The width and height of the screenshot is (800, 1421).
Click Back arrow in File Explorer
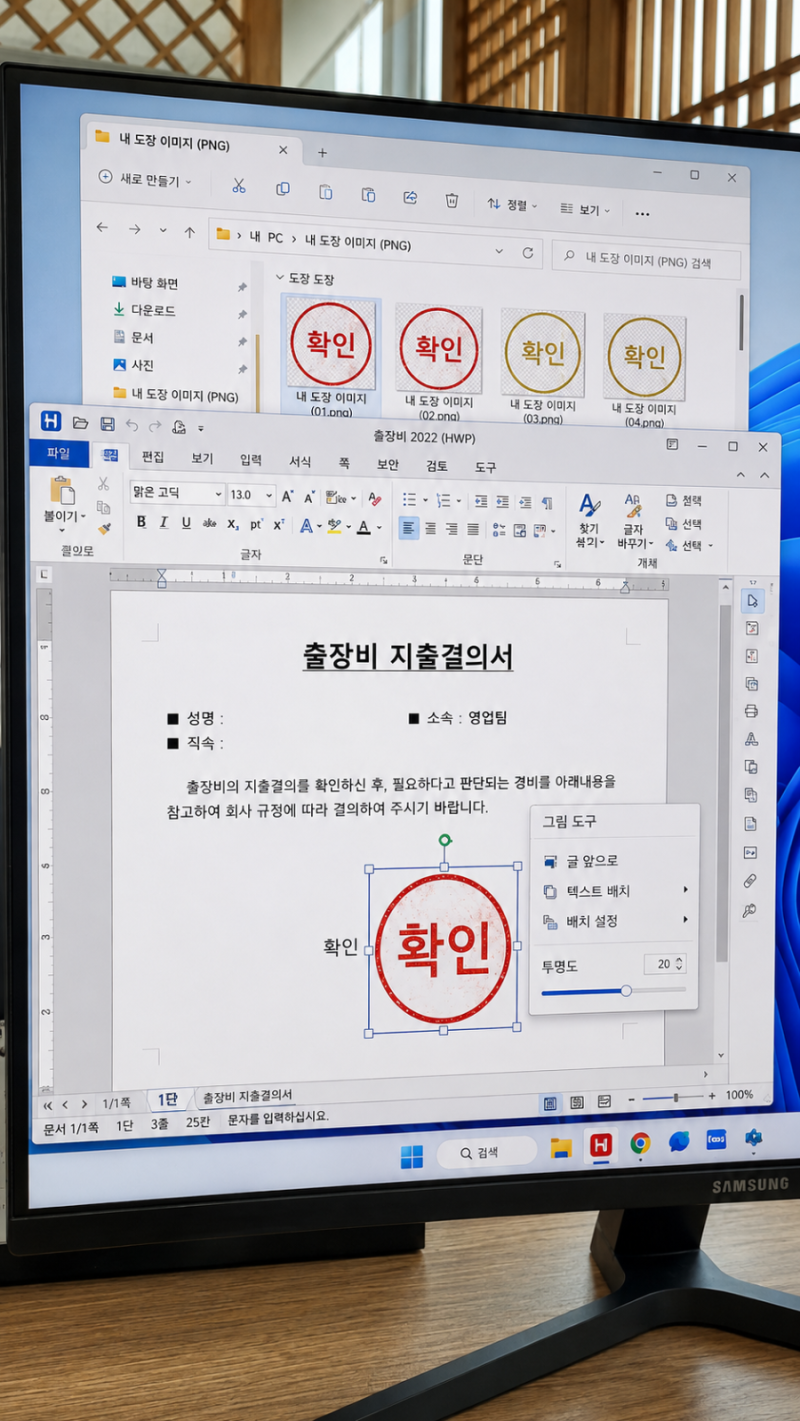(102, 228)
